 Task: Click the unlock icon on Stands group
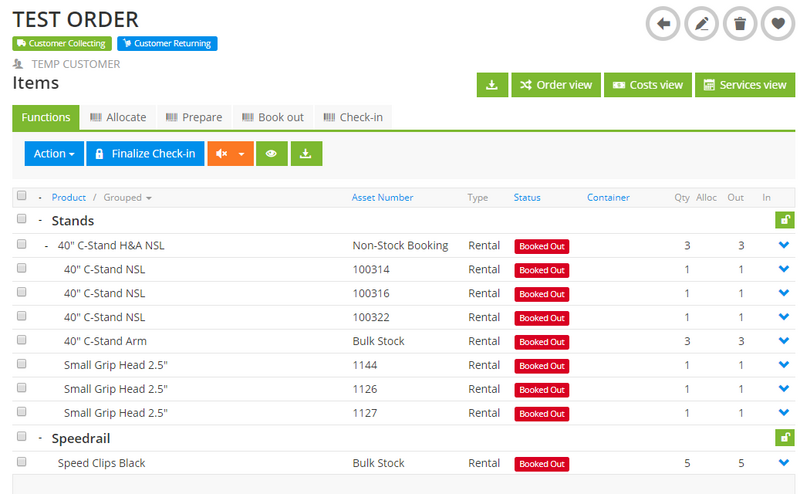click(784, 220)
